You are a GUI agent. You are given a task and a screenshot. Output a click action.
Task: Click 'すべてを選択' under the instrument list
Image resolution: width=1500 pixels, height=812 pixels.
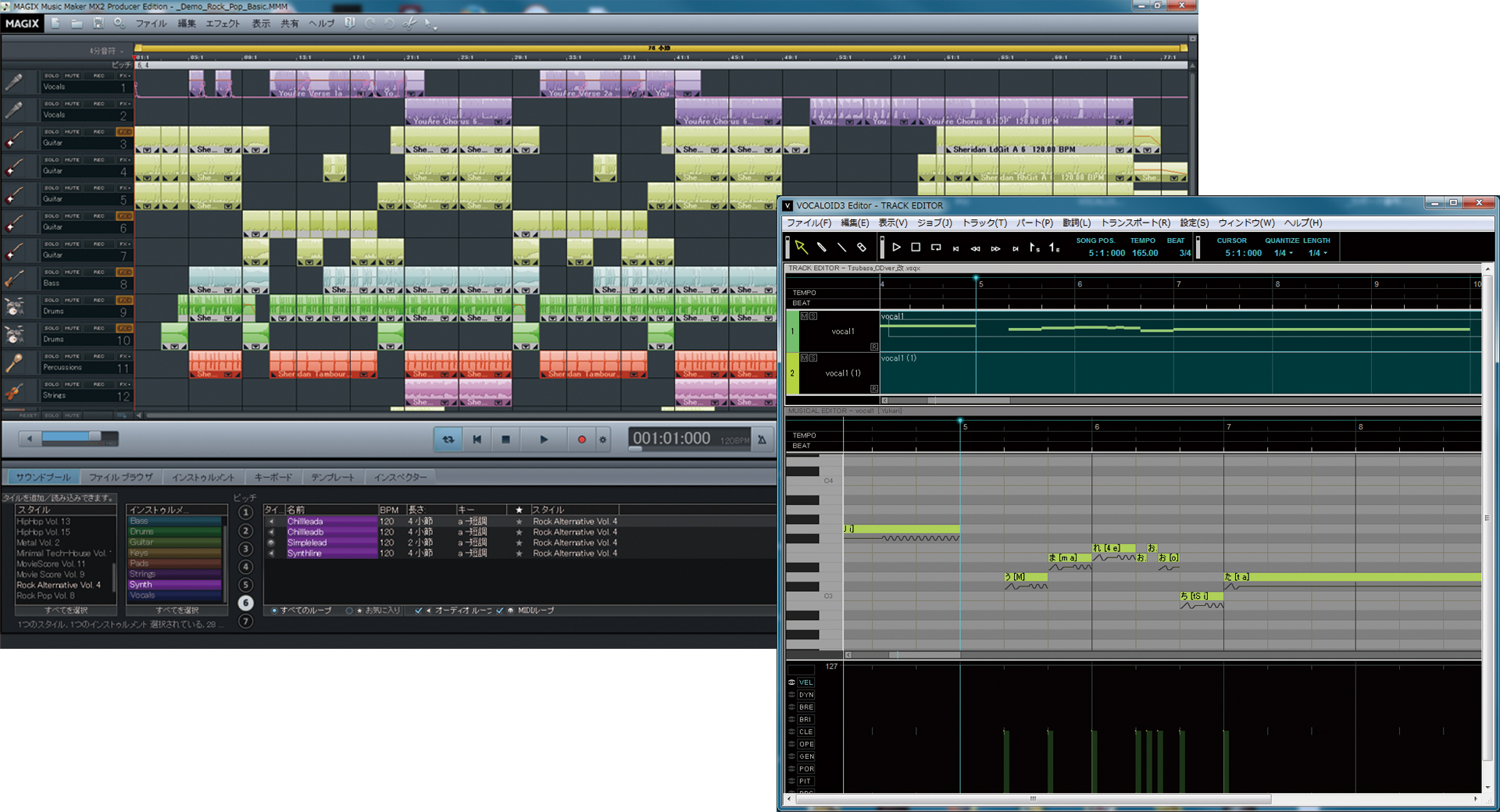click(x=177, y=611)
